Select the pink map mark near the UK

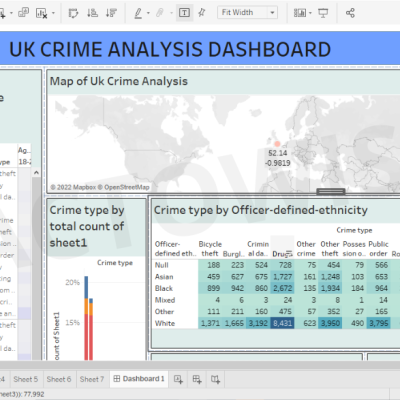277,144
